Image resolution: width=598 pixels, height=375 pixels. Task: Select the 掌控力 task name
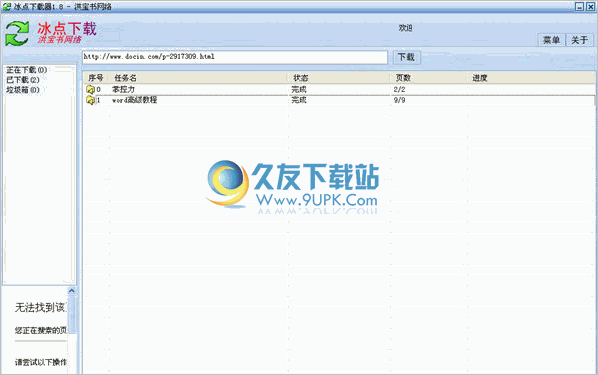click(x=124, y=89)
